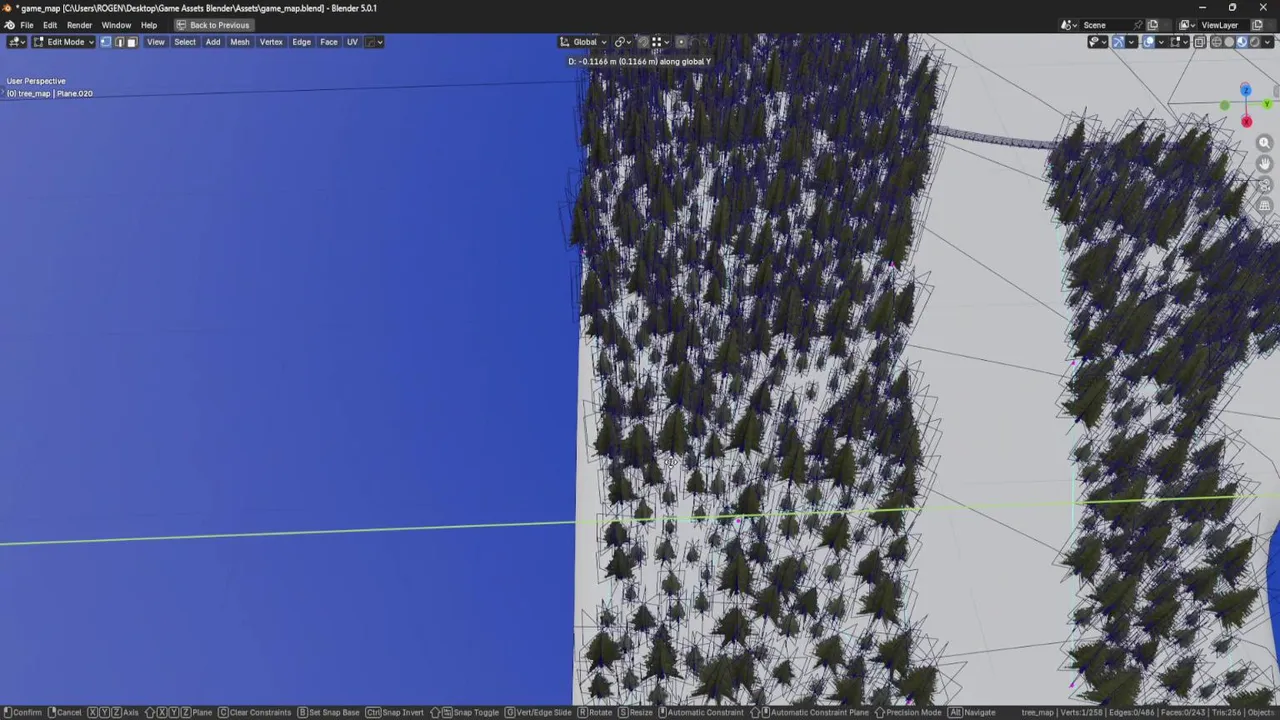Click the User Perspective label text
1280x720 pixels.
tap(36, 81)
